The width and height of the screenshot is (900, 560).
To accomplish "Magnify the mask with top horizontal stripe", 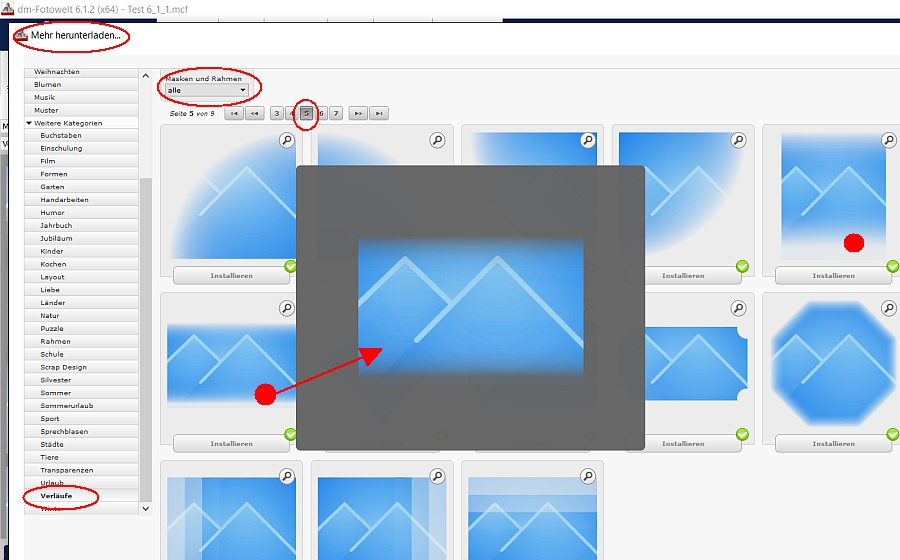I will tap(587, 476).
